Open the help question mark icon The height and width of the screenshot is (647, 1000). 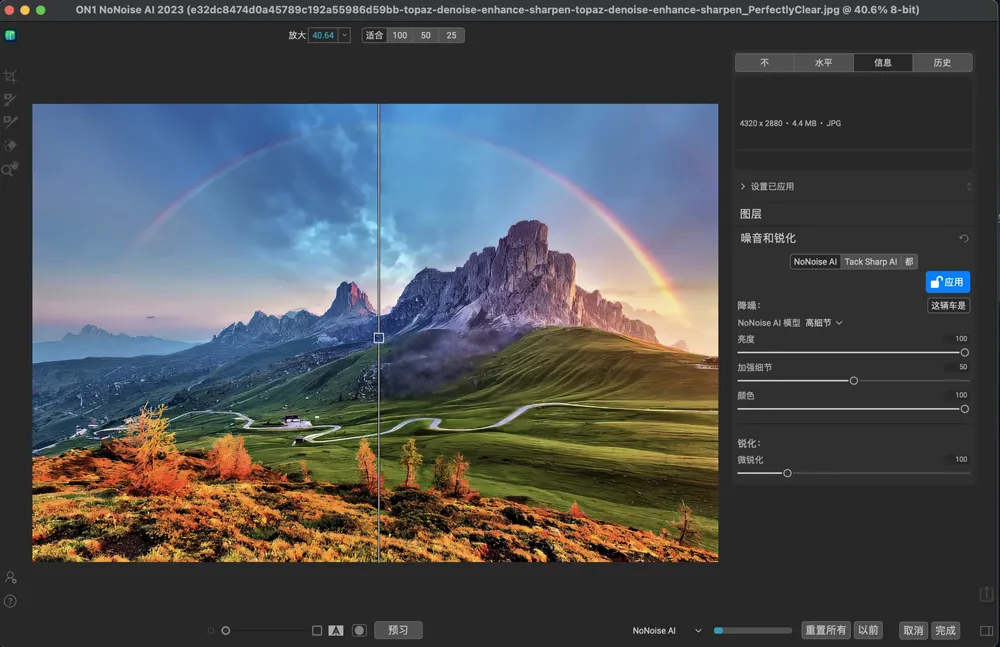click(x=10, y=601)
